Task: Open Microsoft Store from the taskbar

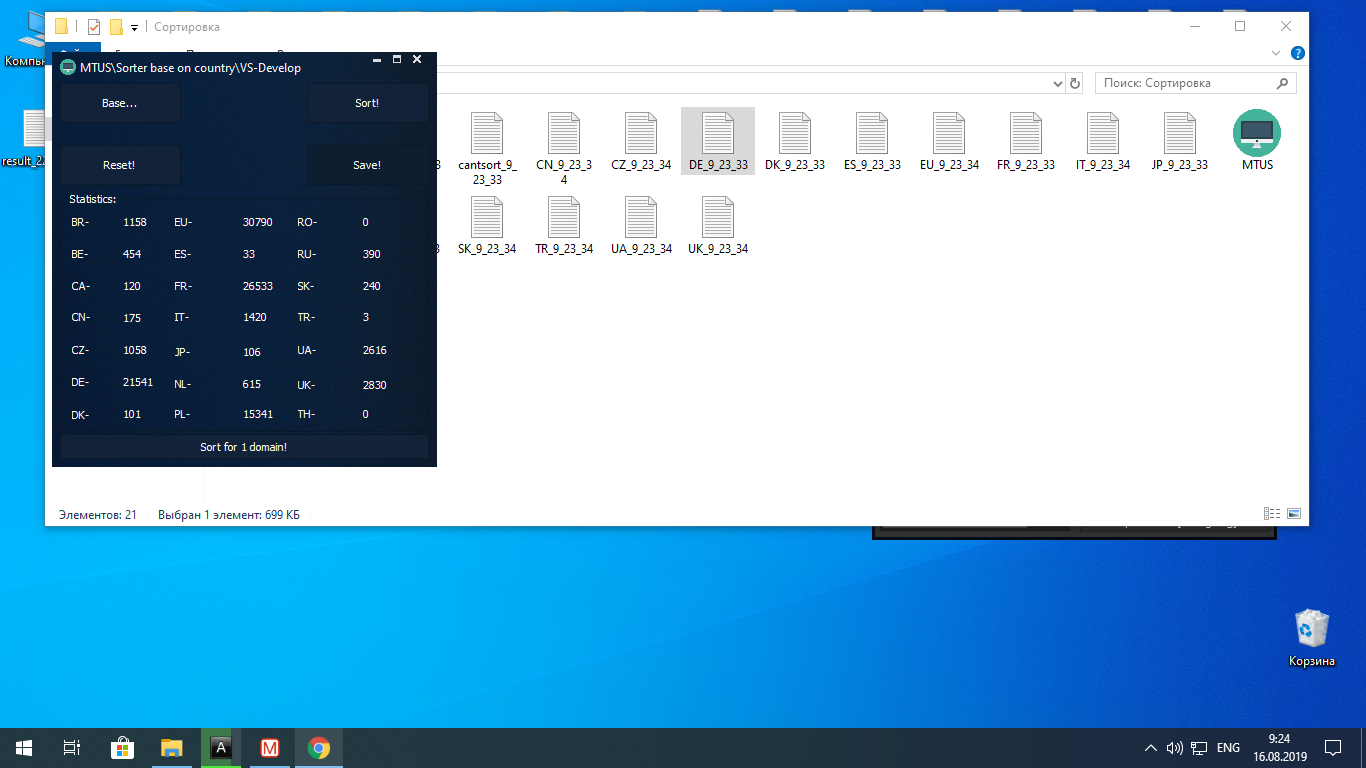Action: 122,748
